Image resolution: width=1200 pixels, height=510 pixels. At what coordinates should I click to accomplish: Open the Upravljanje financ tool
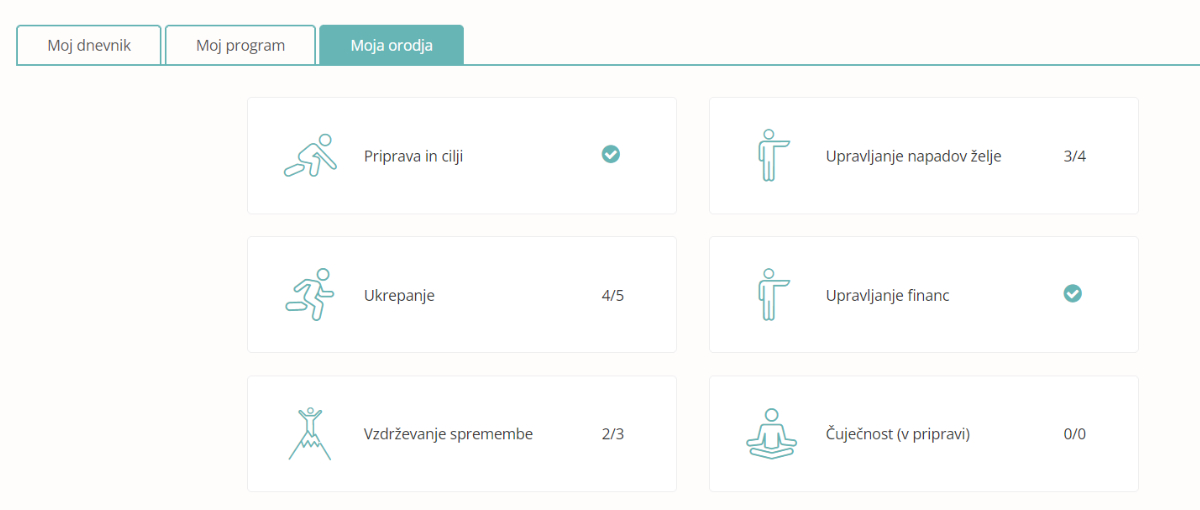(924, 294)
